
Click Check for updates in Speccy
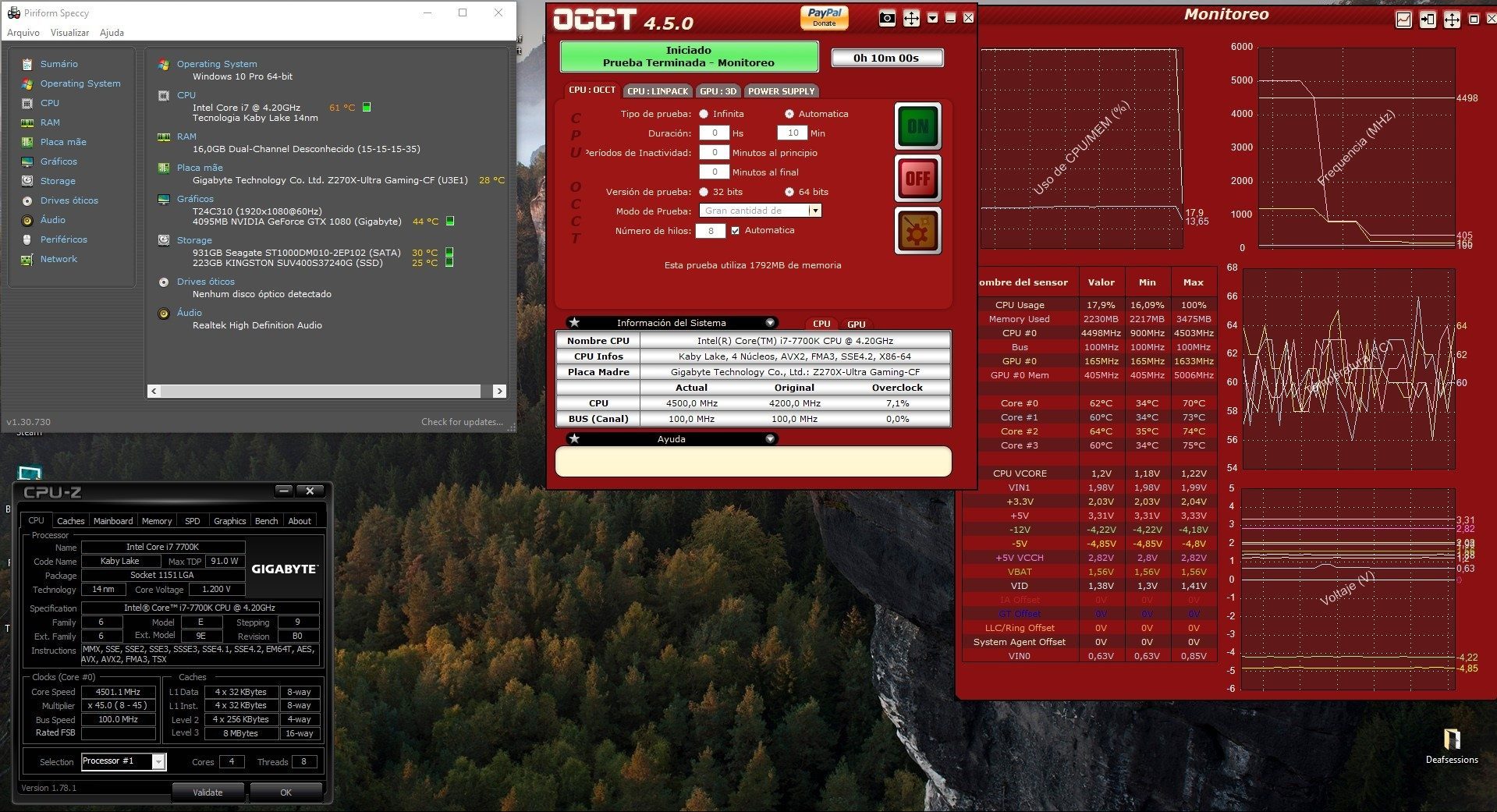(463, 422)
